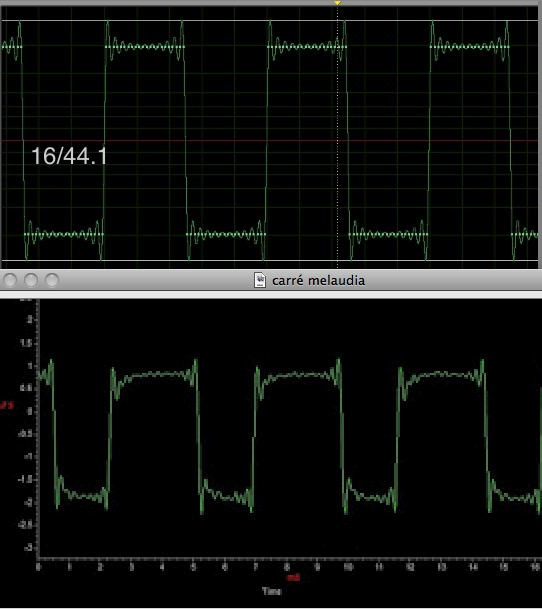
Task: Click the Time axis label
Action: tap(272, 591)
